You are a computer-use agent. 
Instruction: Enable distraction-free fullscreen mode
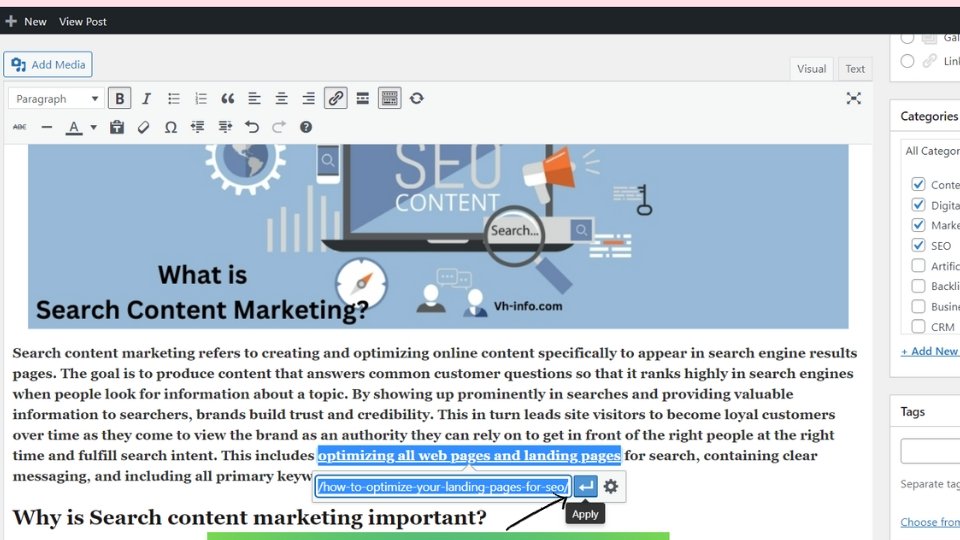click(853, 99)
